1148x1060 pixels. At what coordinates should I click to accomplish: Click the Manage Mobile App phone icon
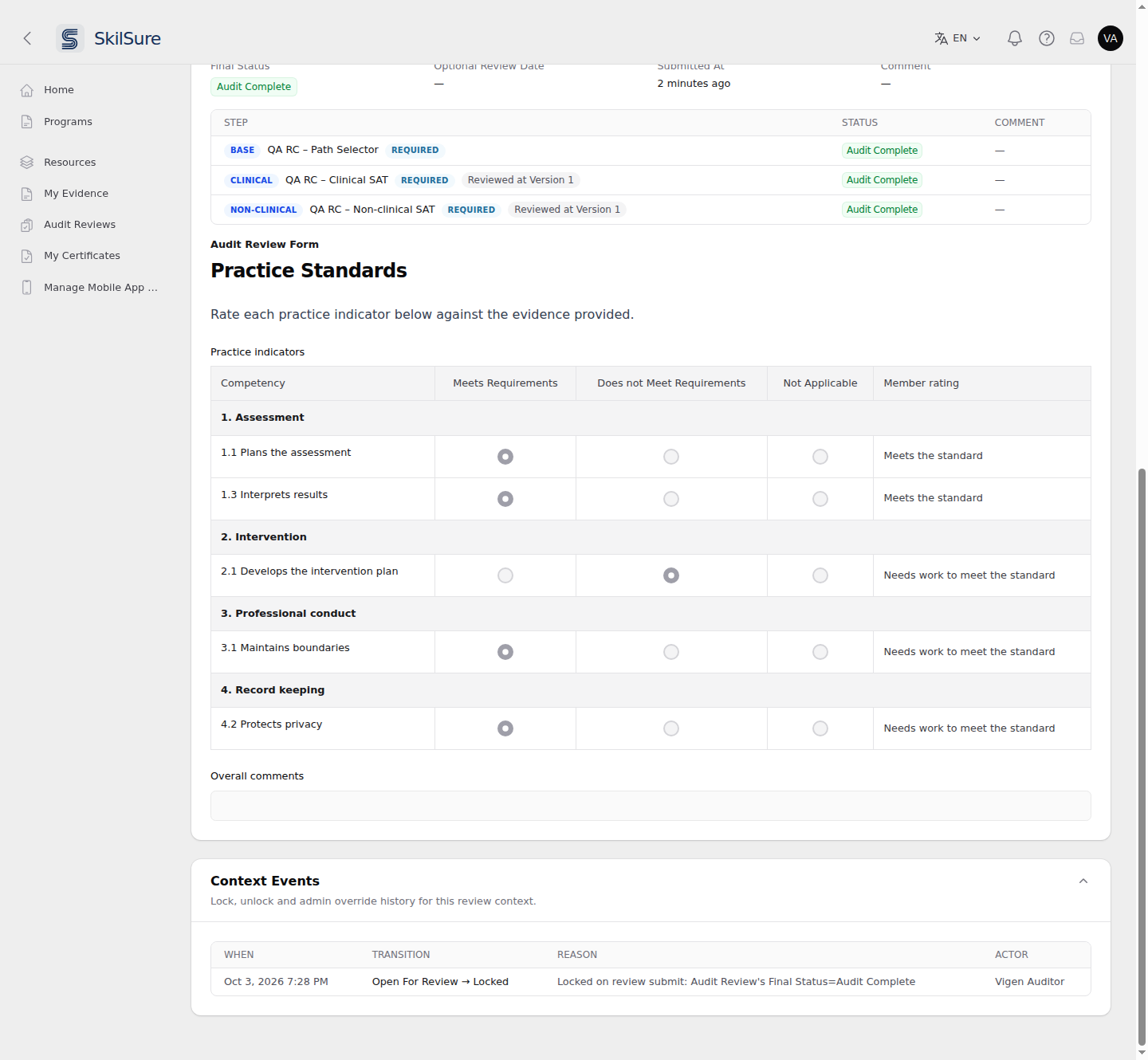[27, 288]
